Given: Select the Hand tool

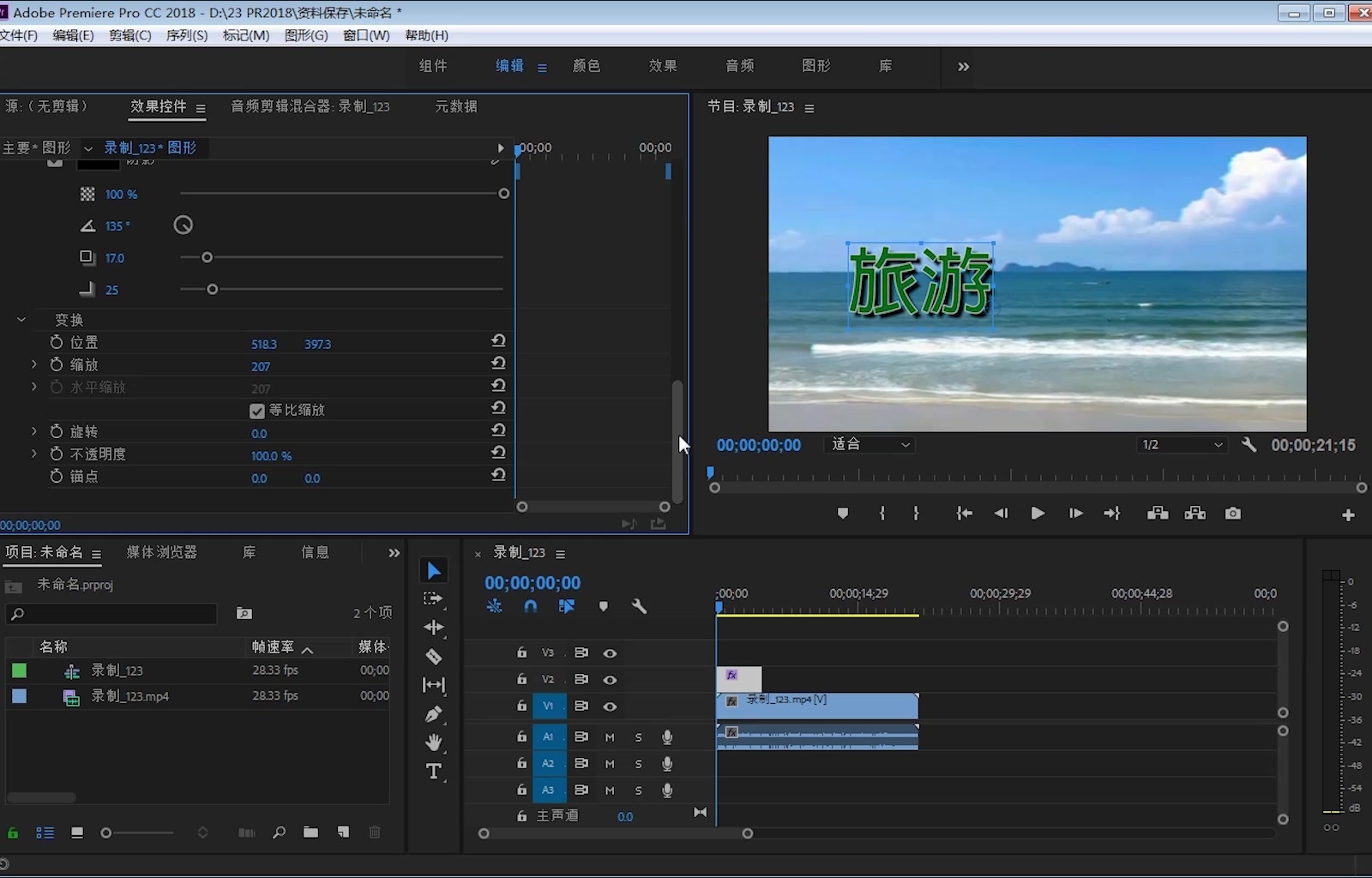Looking at the screenshot, I should (434, 743).
